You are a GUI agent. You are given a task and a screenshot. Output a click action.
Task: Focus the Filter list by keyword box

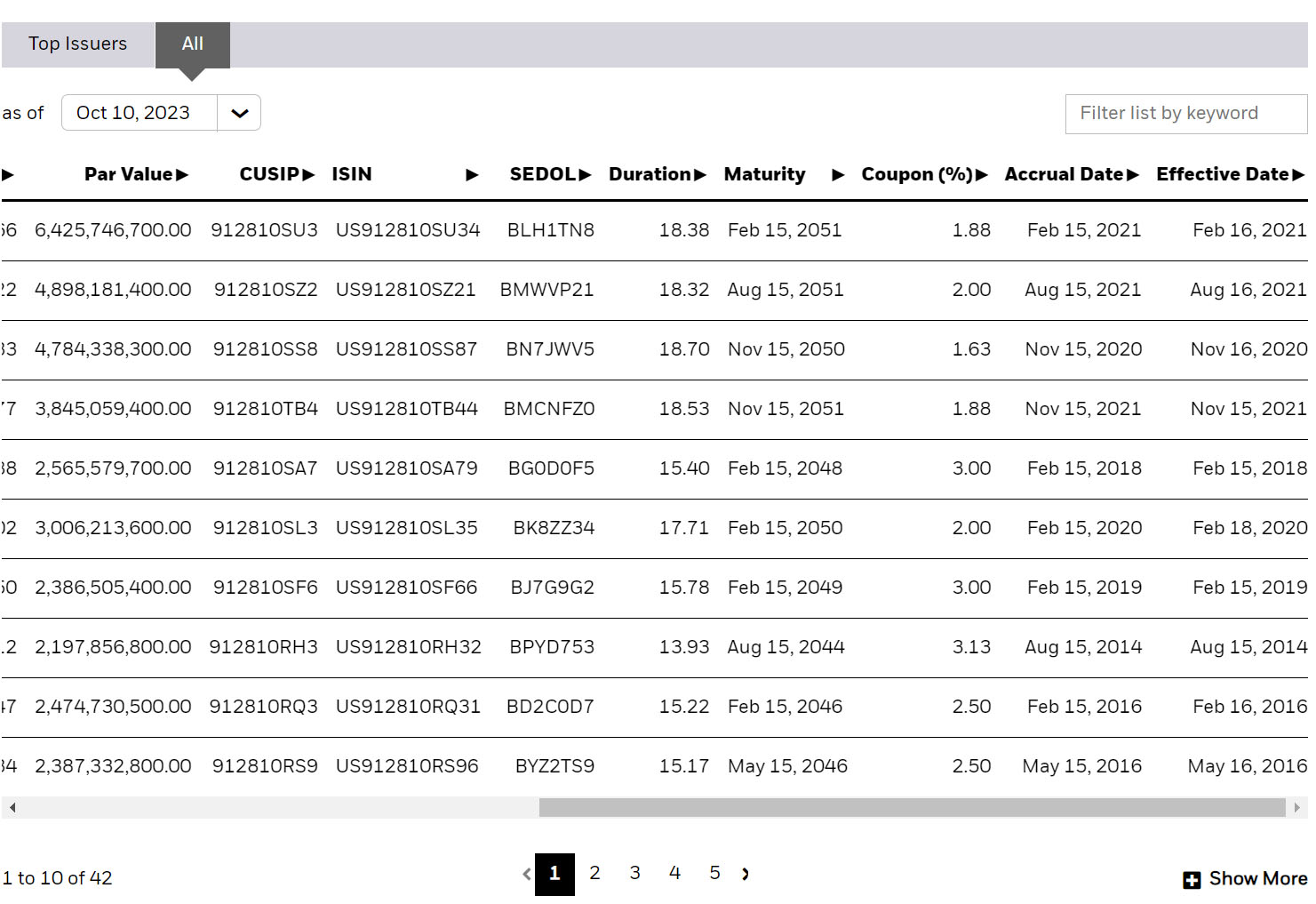[x=1186, y=114]
